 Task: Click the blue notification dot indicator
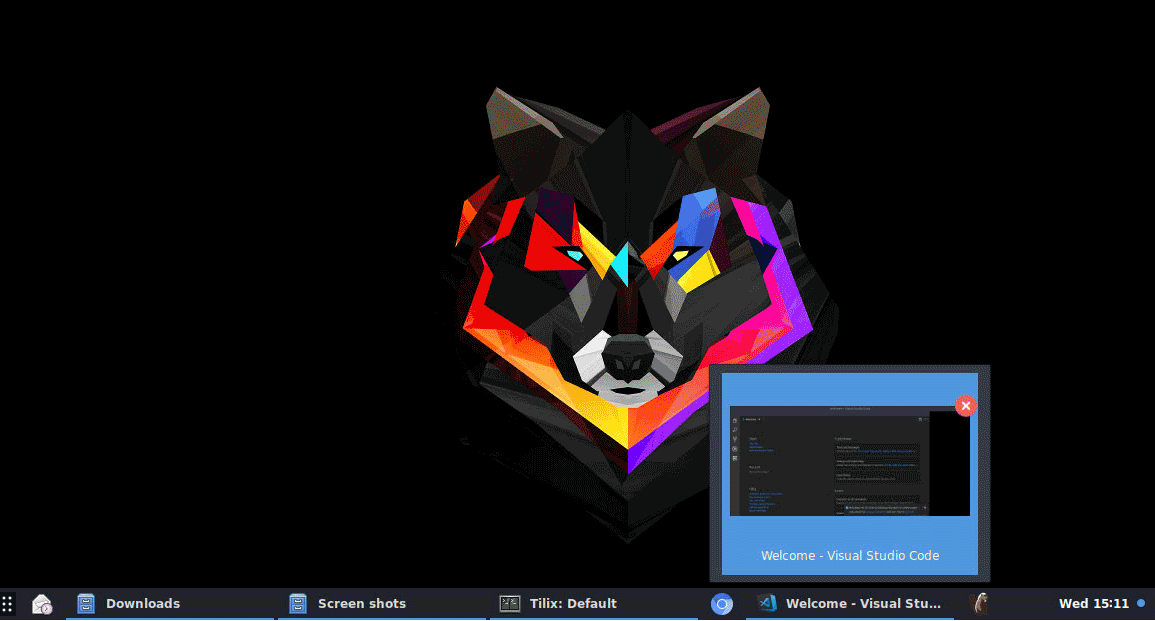tap(1141, 604)
